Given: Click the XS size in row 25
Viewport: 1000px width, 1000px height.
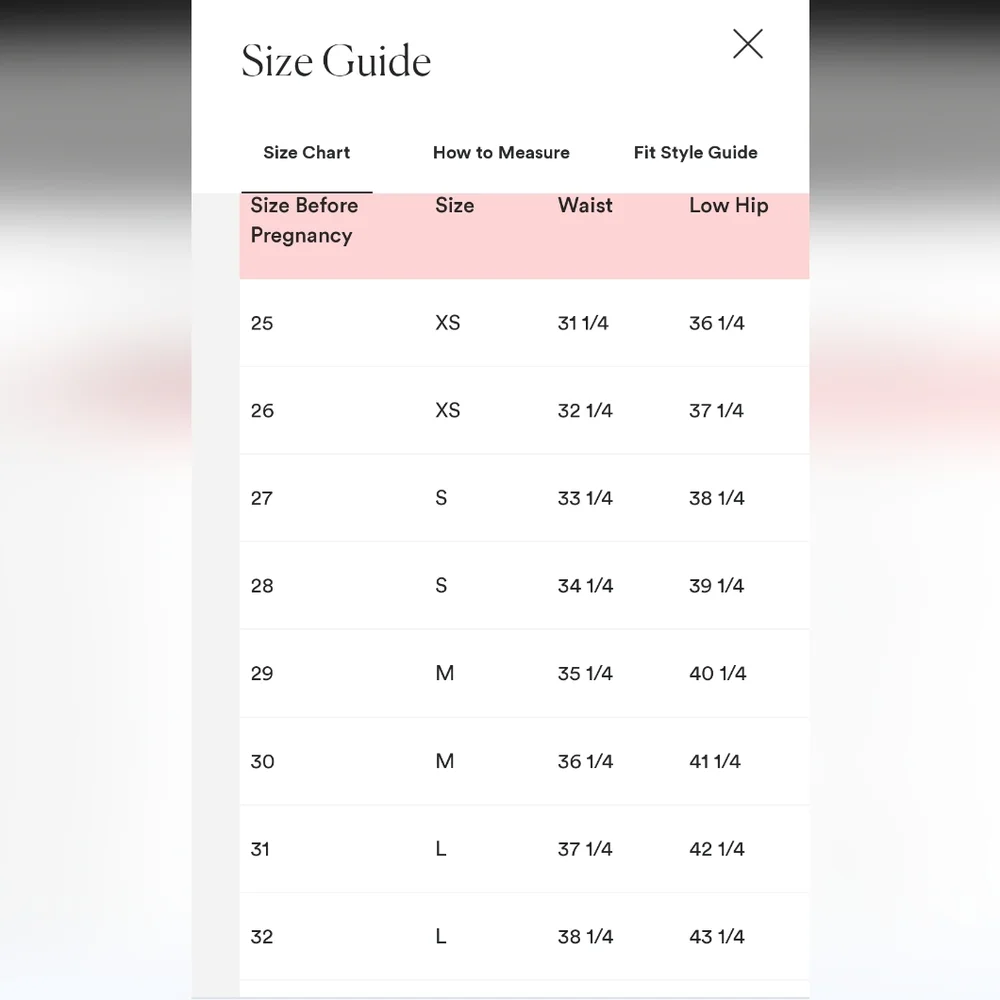Looking at the screenshot, I should (448, 323).
